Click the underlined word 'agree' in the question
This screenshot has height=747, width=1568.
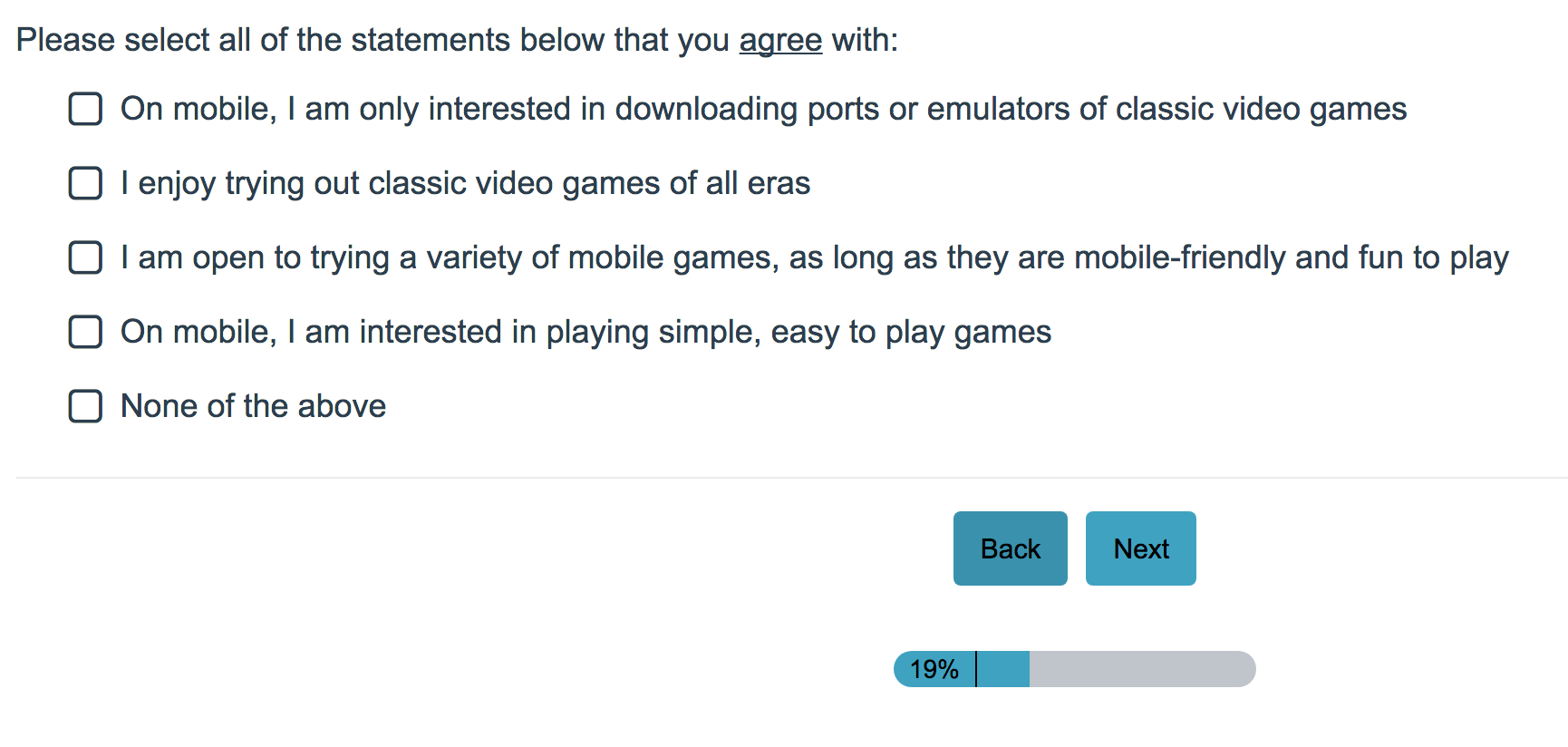click(780, 40)
